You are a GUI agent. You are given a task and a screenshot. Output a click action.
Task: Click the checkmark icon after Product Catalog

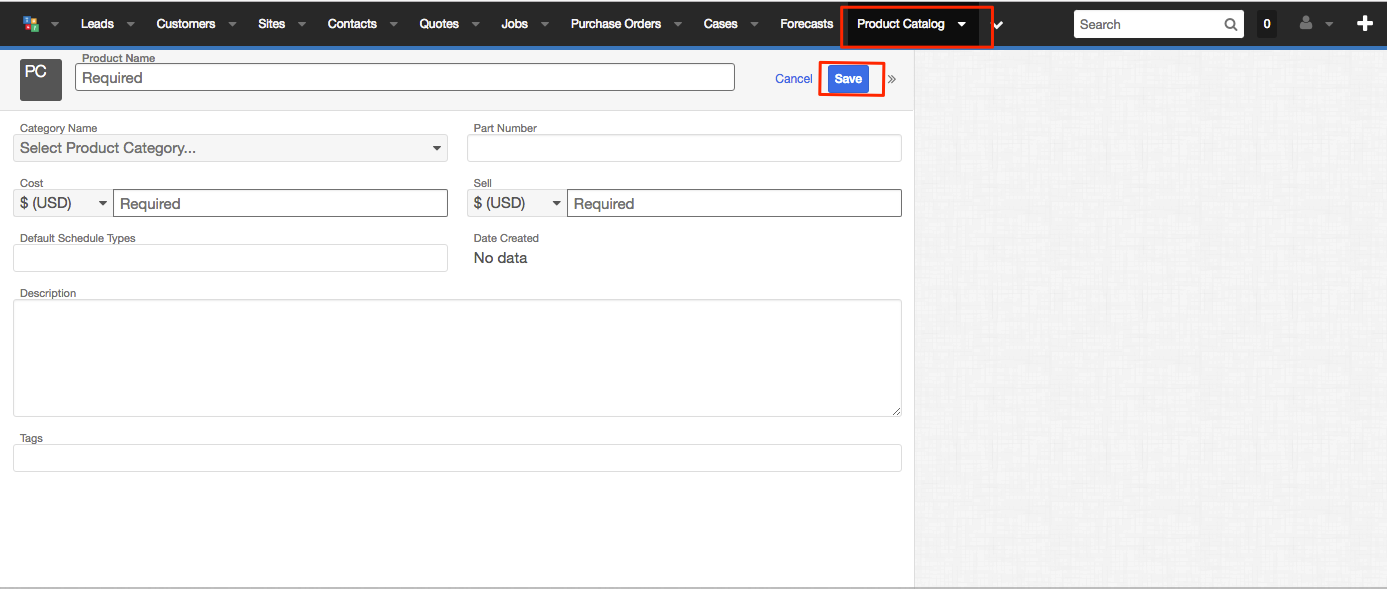tap(998, 24)
